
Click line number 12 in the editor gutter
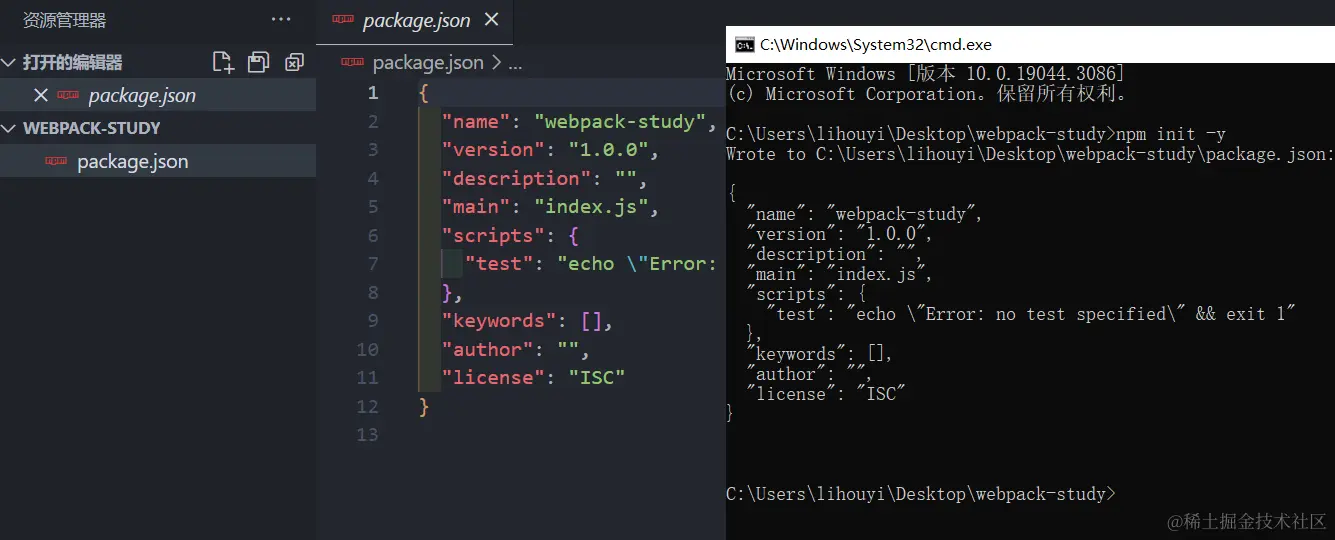tap(368, 406)
